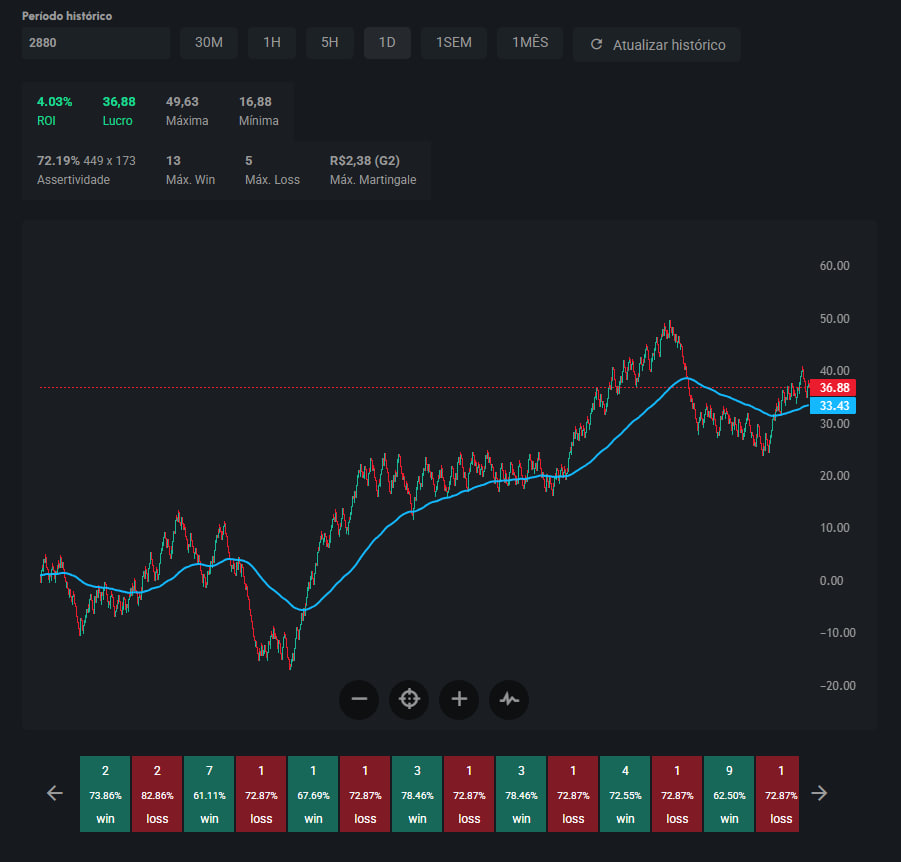
Task: Choose the 1MÊS period button
Action: (530, 43)
